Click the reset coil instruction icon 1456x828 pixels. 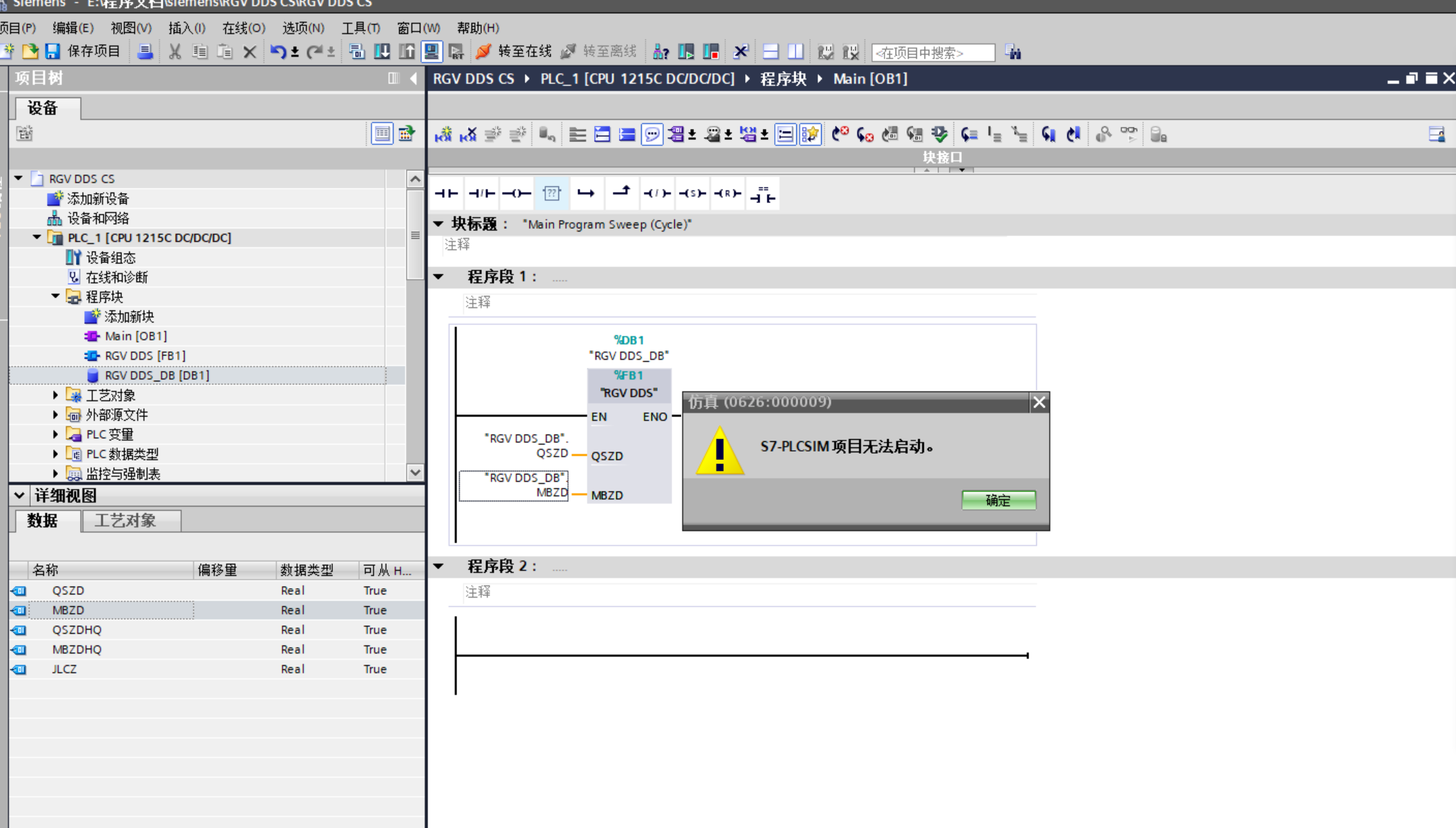coord(727,194)
